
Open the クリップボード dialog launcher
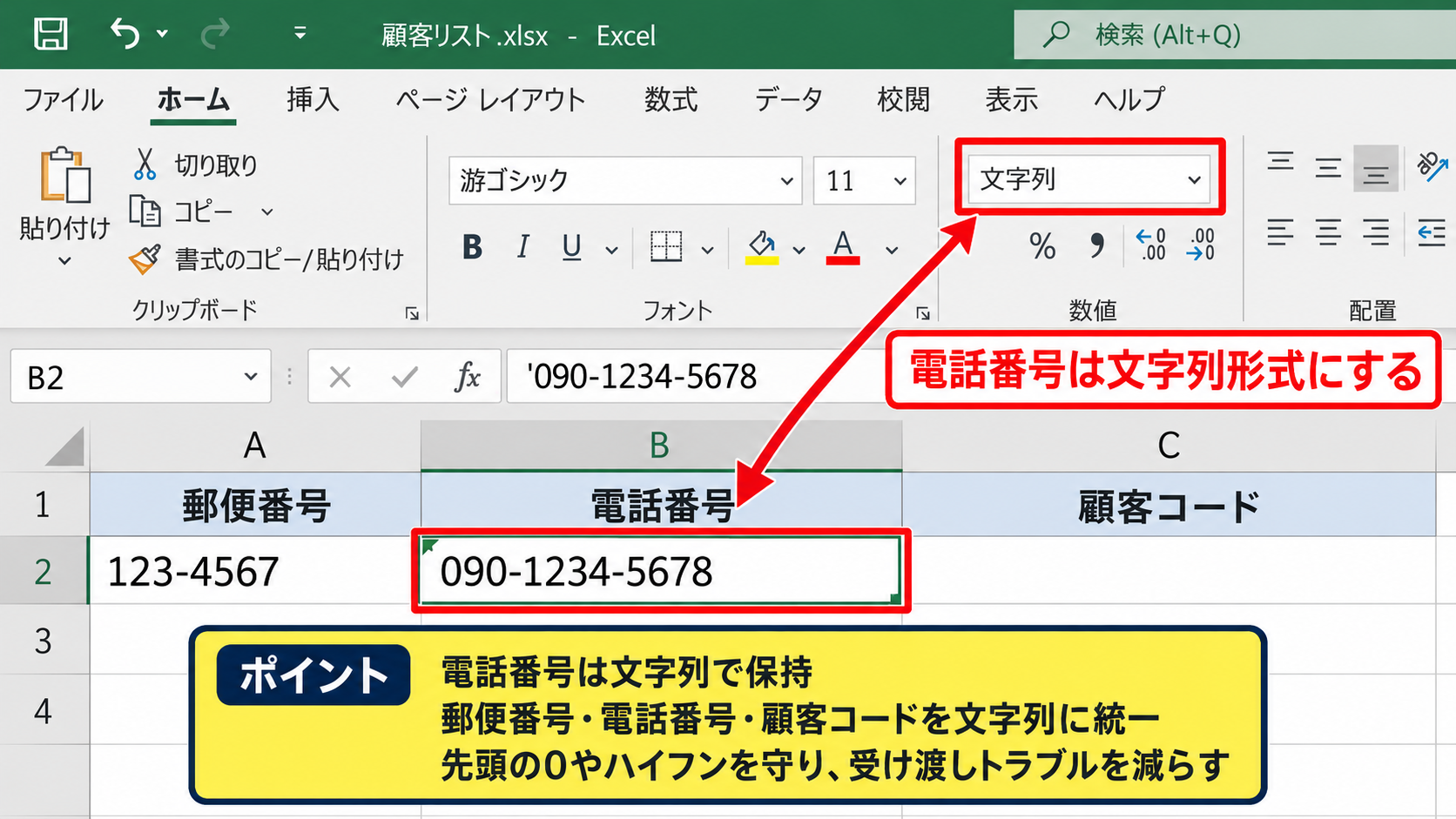click(412, 313)
